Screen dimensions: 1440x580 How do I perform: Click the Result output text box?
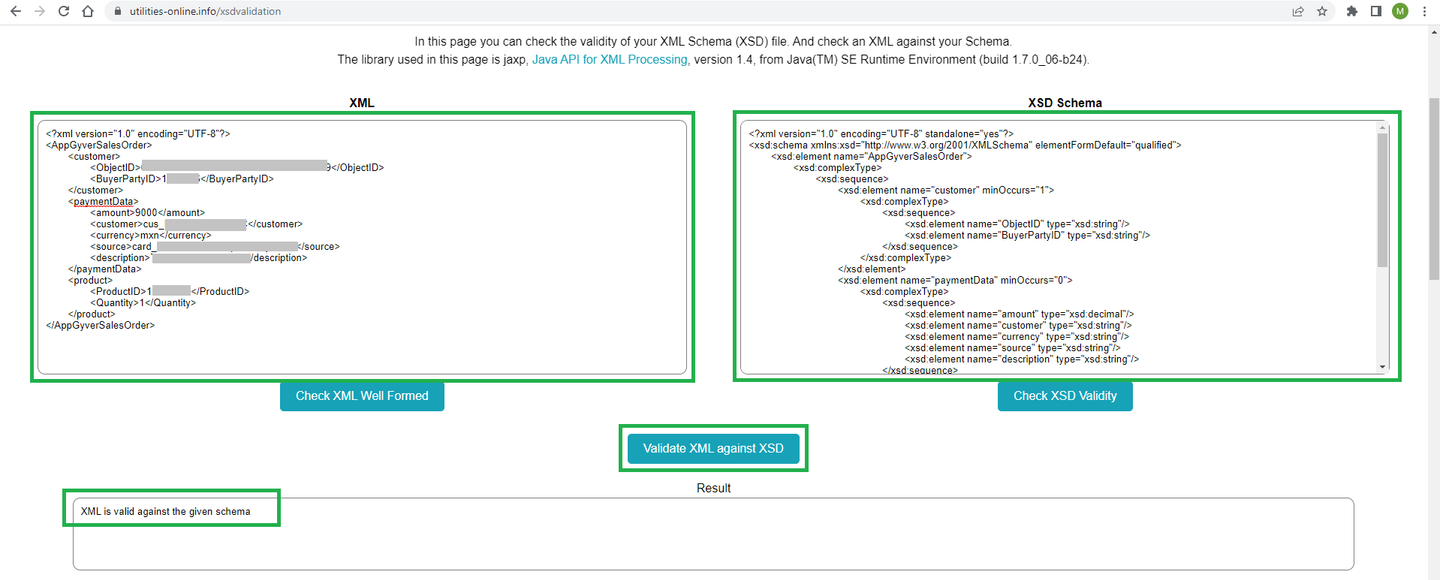pyautogui.click(x=713, y=534)
